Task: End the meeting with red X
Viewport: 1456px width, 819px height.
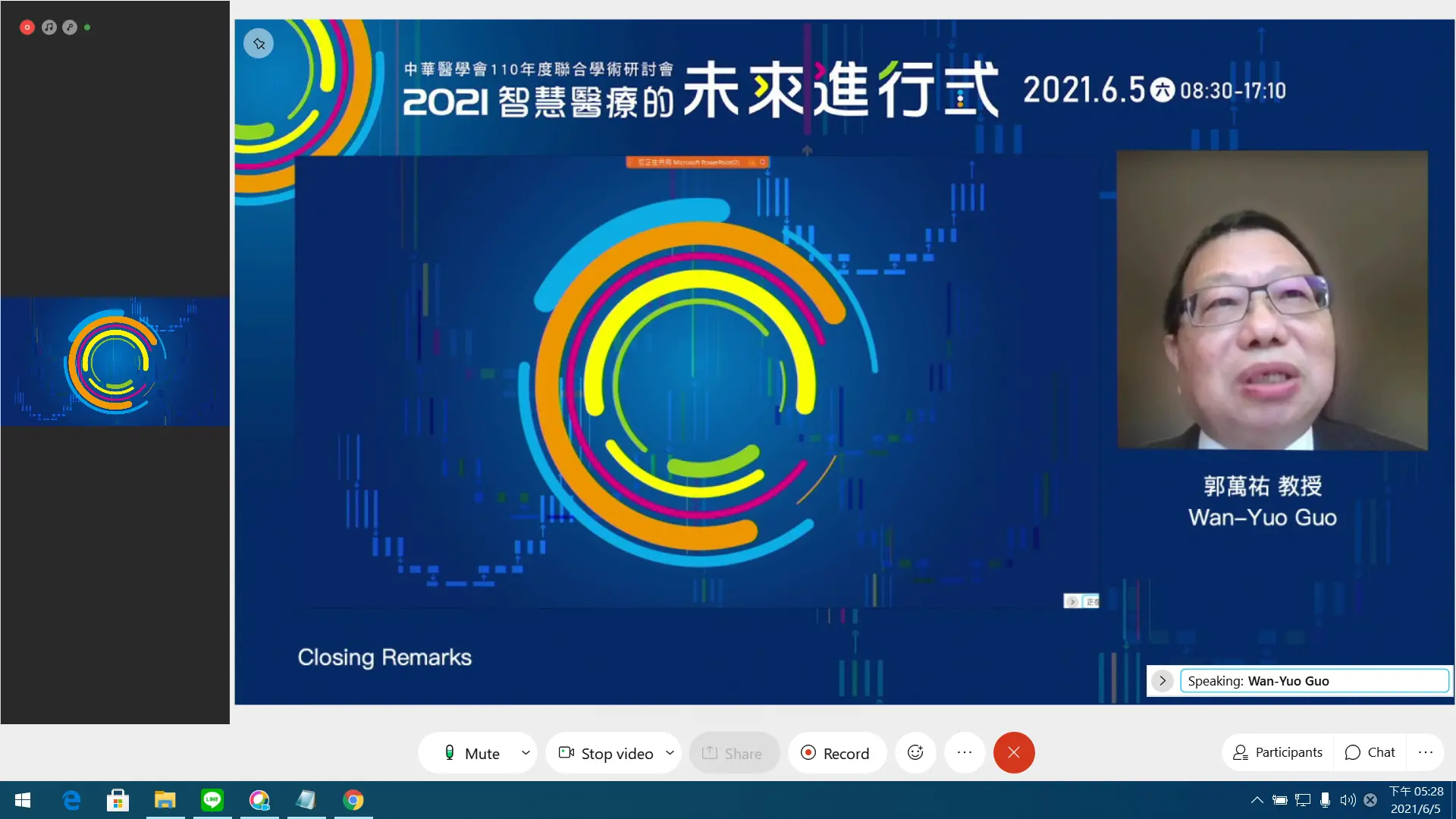Action: (x=1014, y=752)
